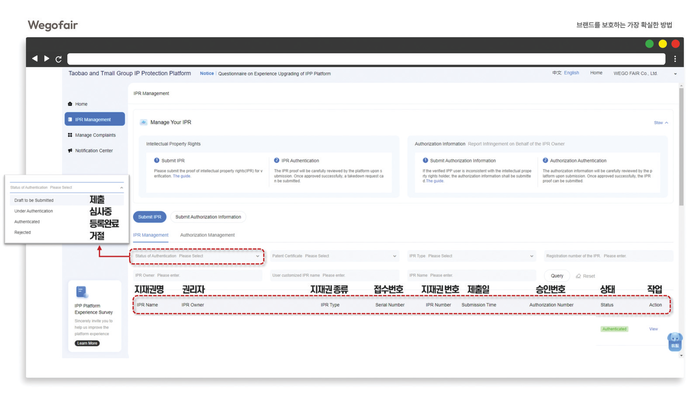Collapse the Status of Authentication popup chevron

[x=121, y=188]
